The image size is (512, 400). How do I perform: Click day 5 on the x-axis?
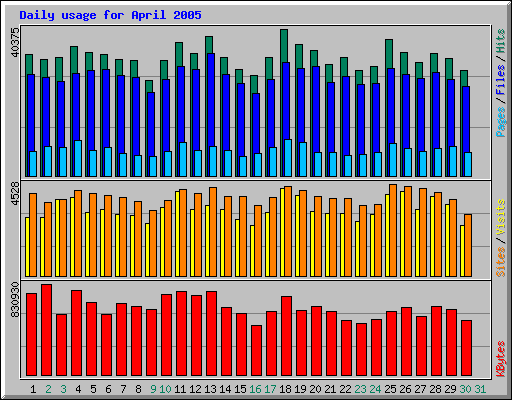pyautogui.click(x=93, y=389)
